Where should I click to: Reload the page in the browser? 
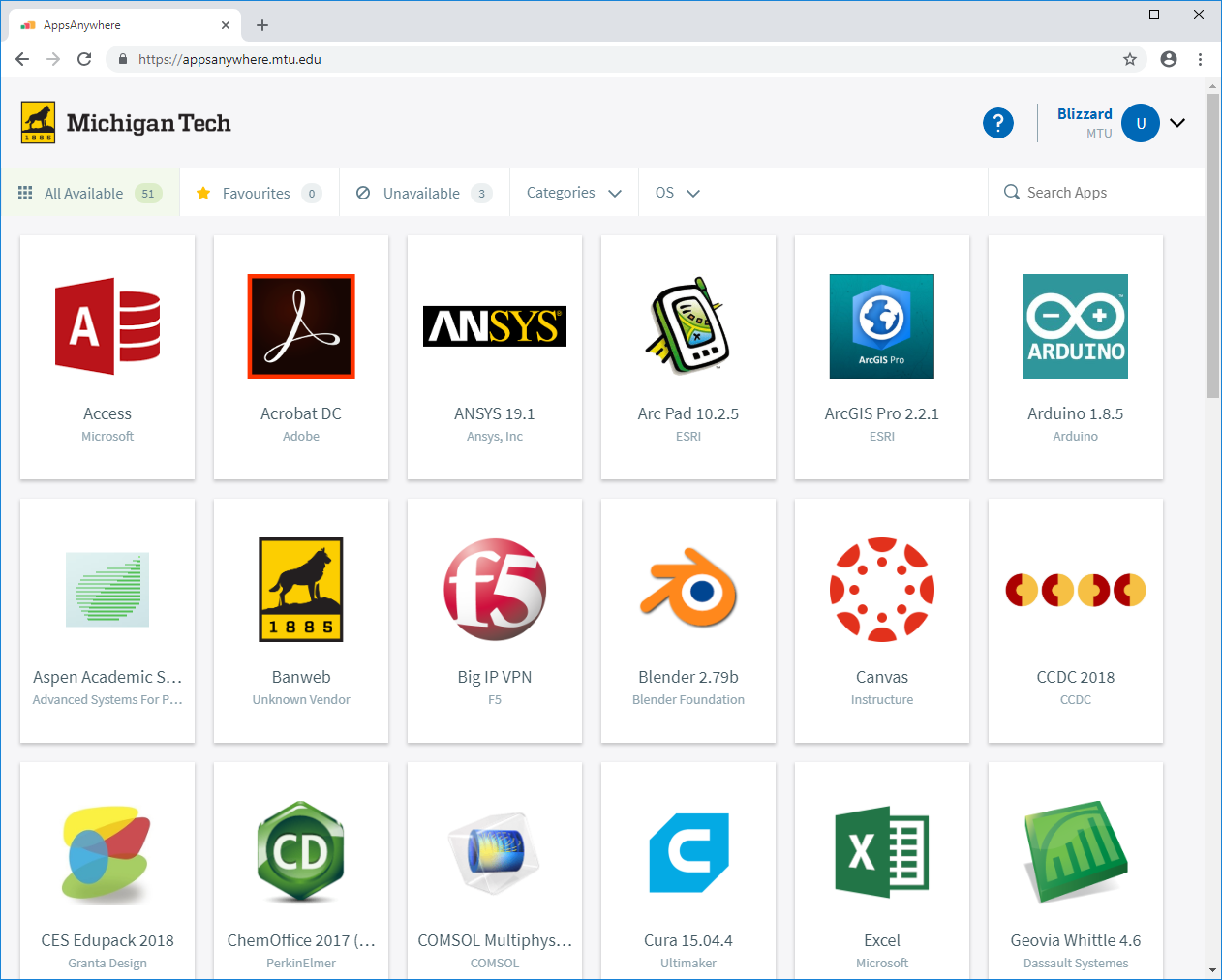pos(84,59)
